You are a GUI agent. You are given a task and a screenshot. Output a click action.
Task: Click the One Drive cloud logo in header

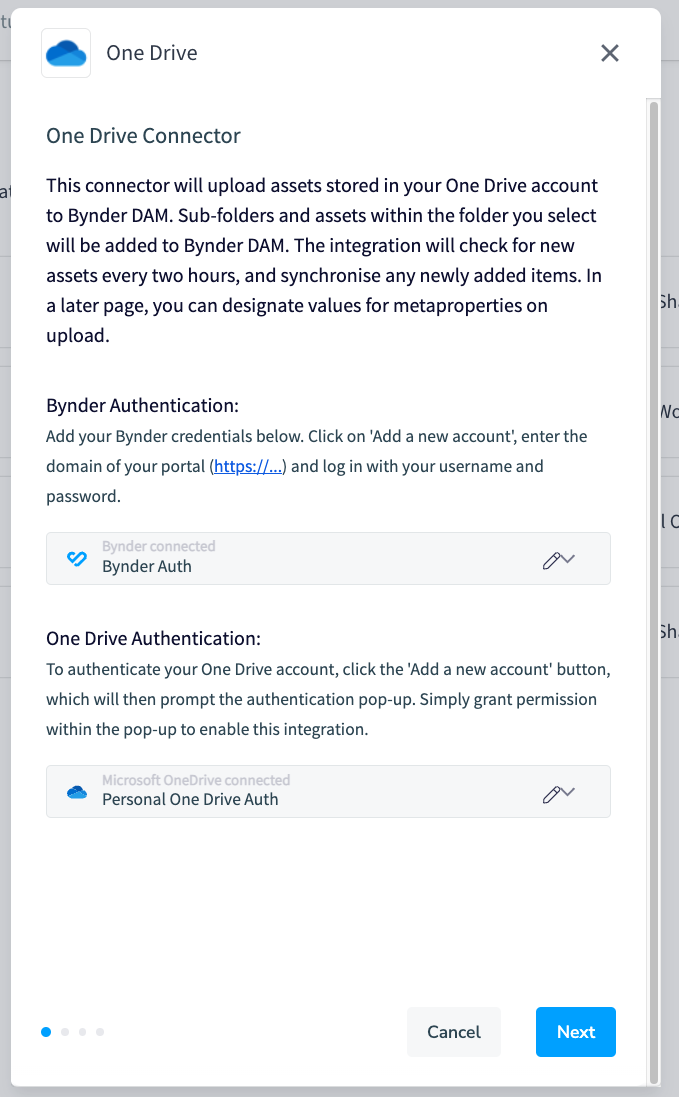66,53
